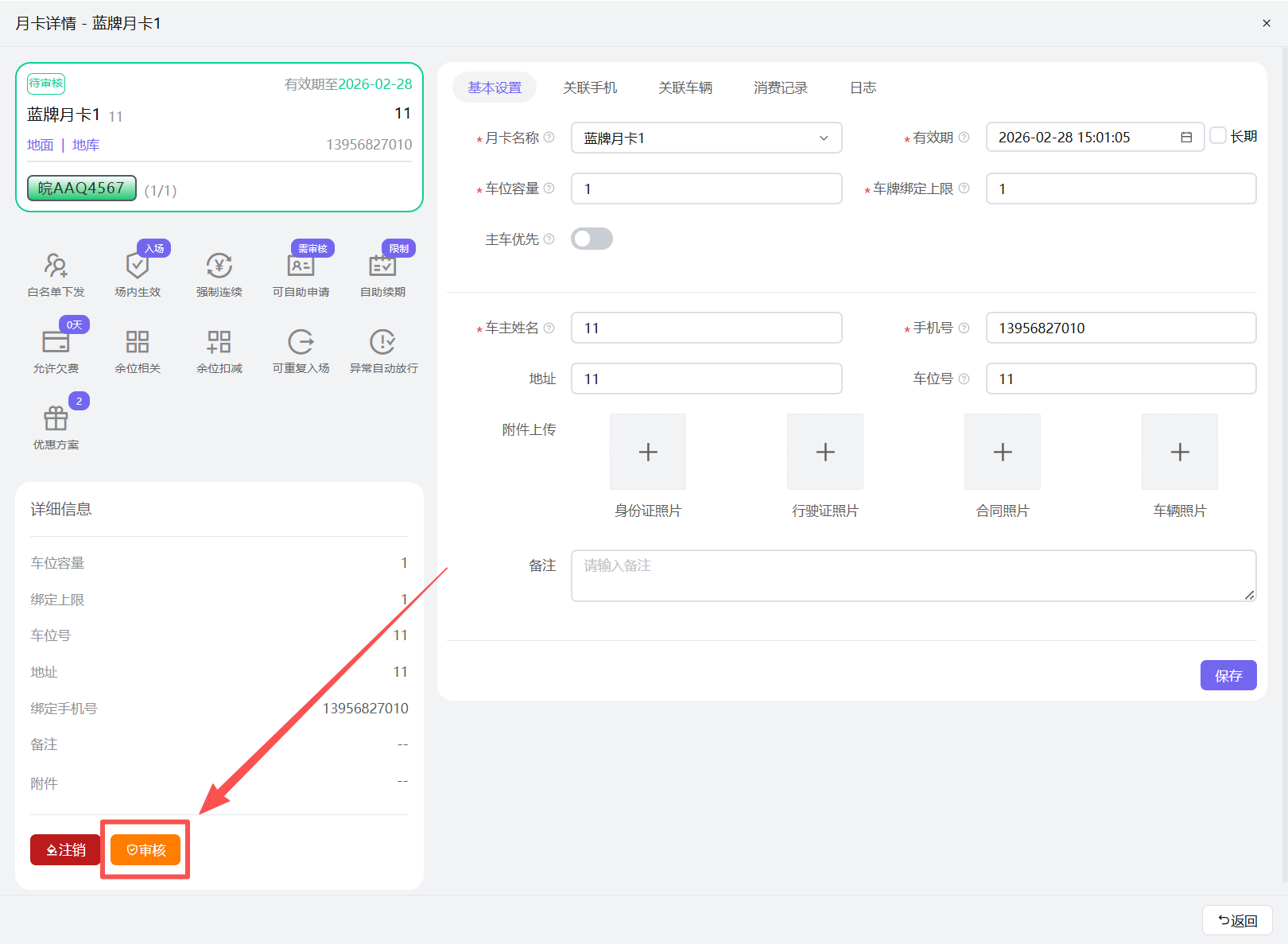Check the 长期 checkbox
The image size is (1288, 944).
point(1218,136)
